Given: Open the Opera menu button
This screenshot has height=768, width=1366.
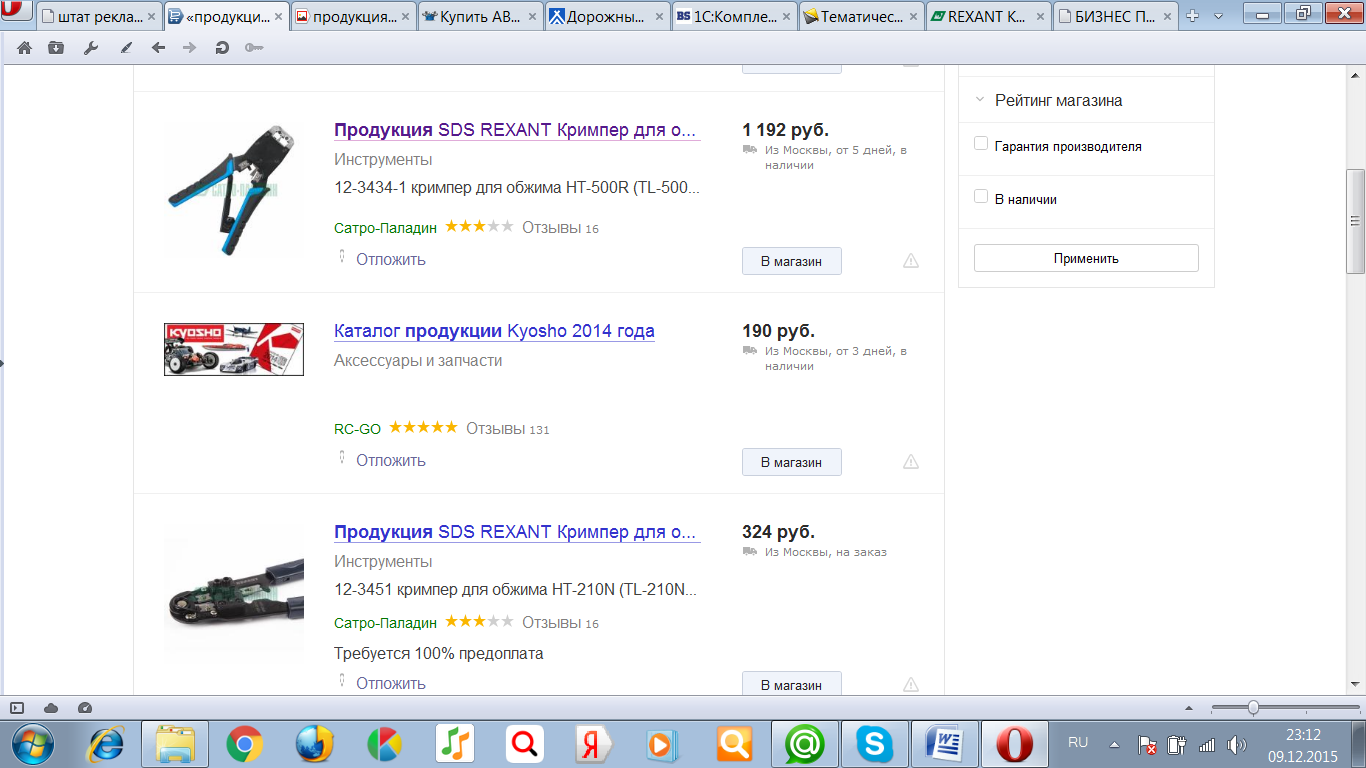Looking at the screenshot, I should click(15, 12).
